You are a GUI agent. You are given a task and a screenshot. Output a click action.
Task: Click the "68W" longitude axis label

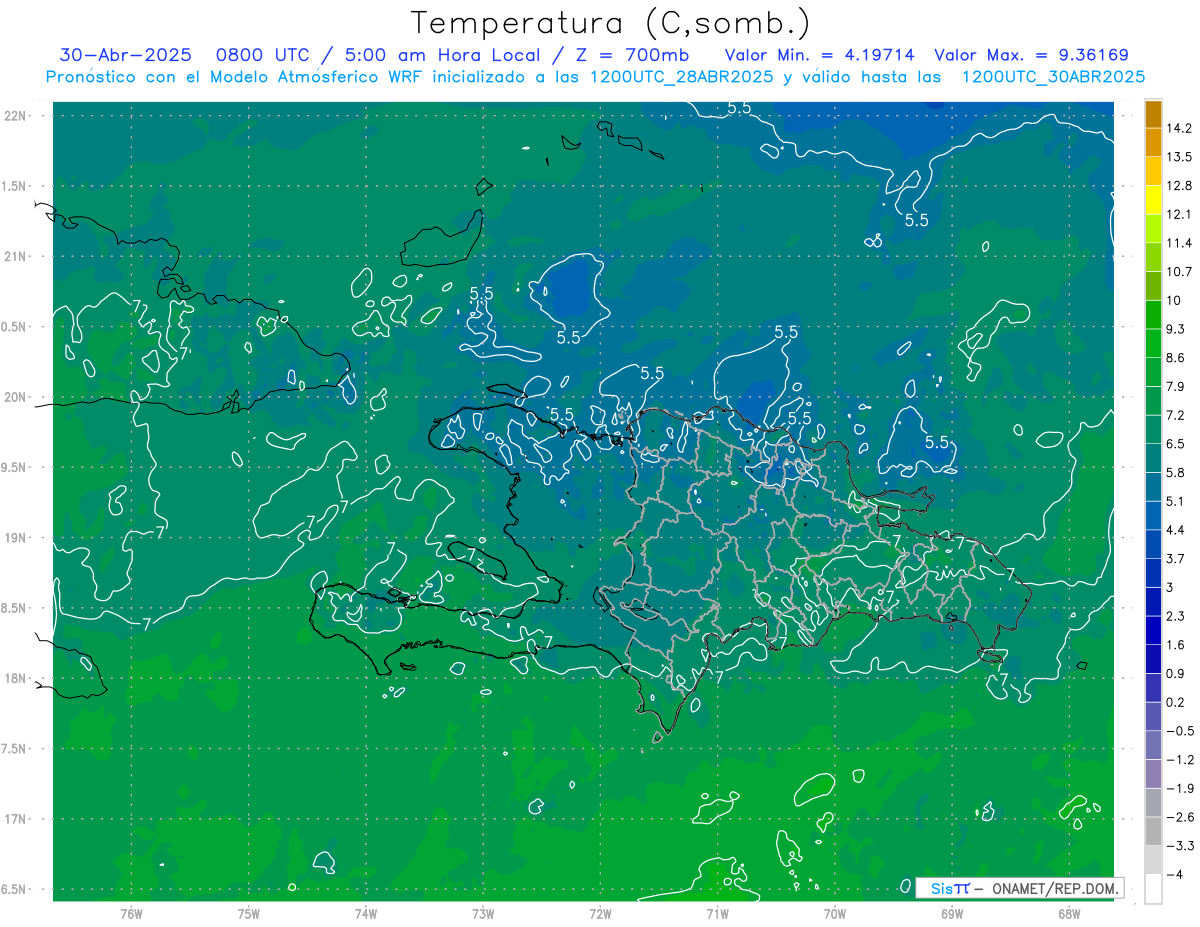click(x=1069, y=913)
